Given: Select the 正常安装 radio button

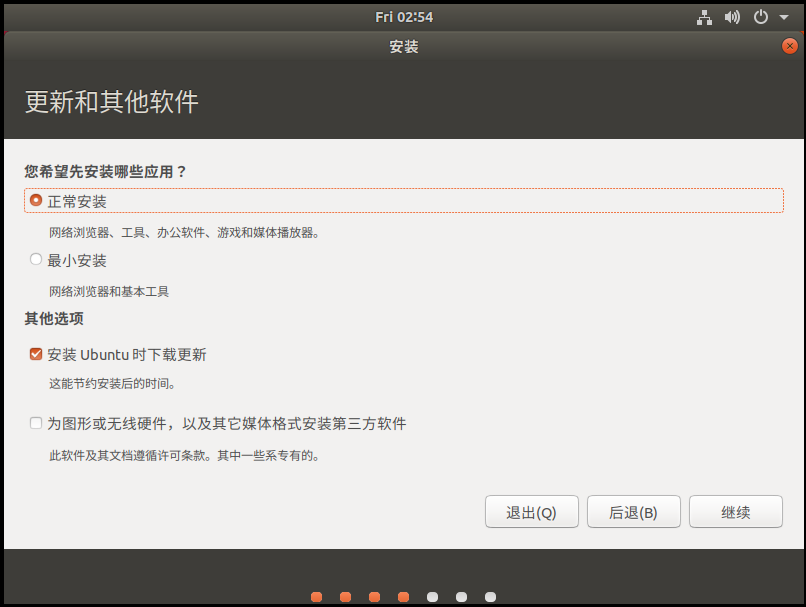Looking at the screenshot, I should [x=35, y=200].
